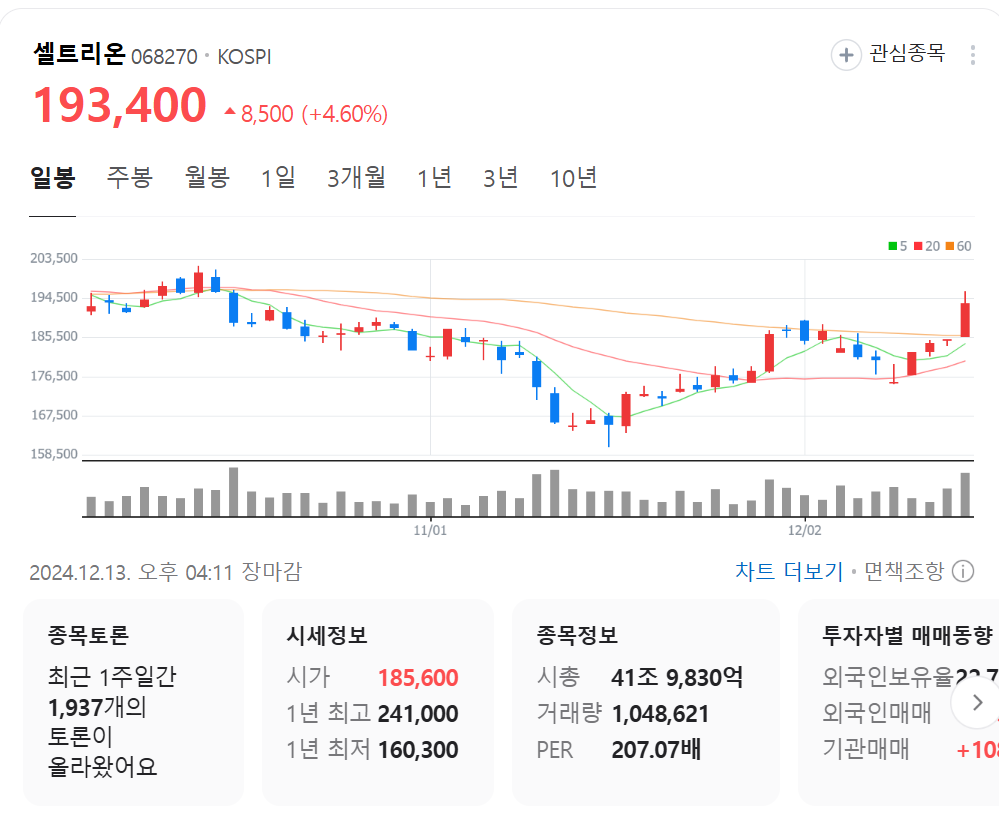Click the 194,500 y-axis label
Viewport: 999px width, 815px height.
54,298
